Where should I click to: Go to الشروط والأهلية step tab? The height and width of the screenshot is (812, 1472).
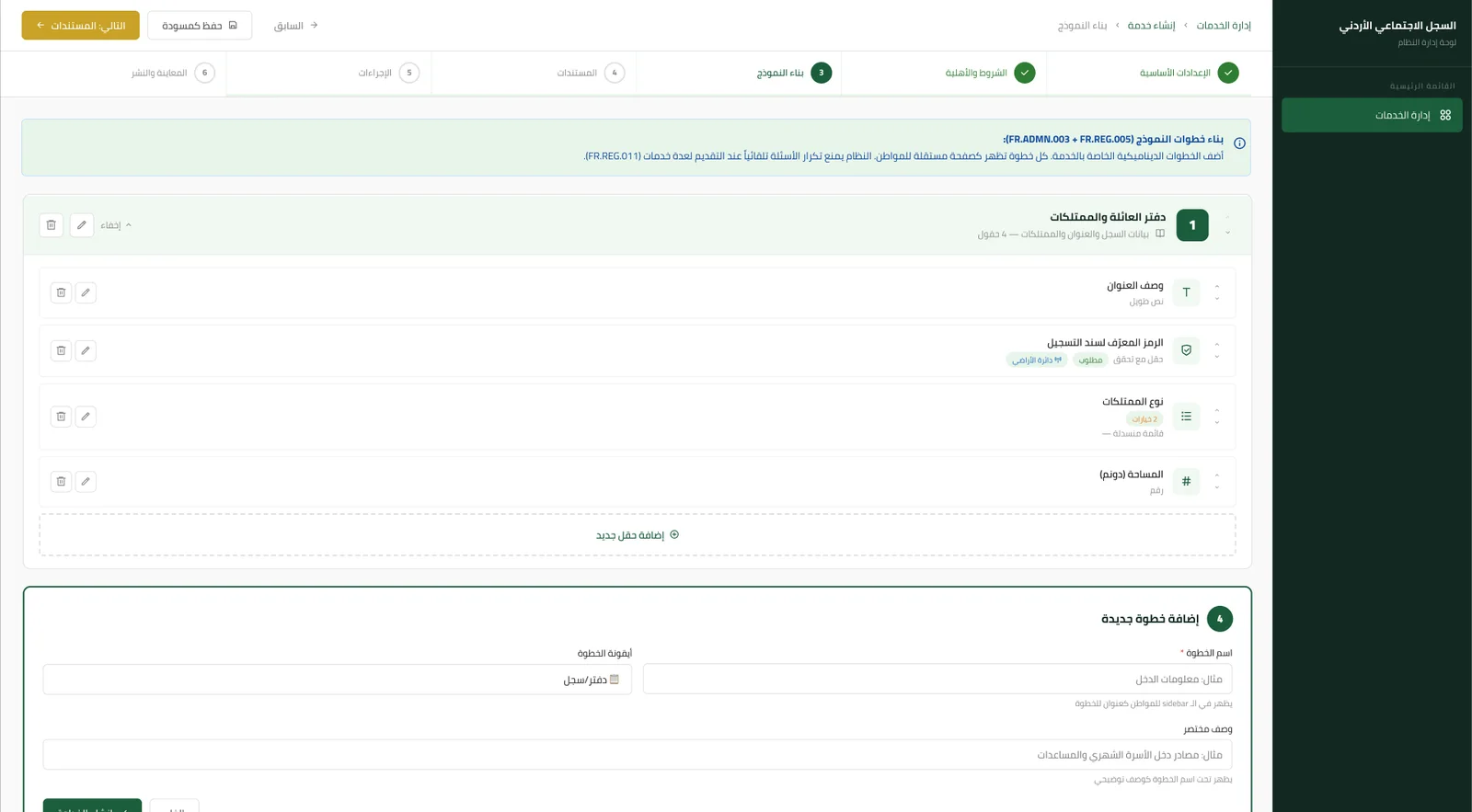[x=989, y=73]
